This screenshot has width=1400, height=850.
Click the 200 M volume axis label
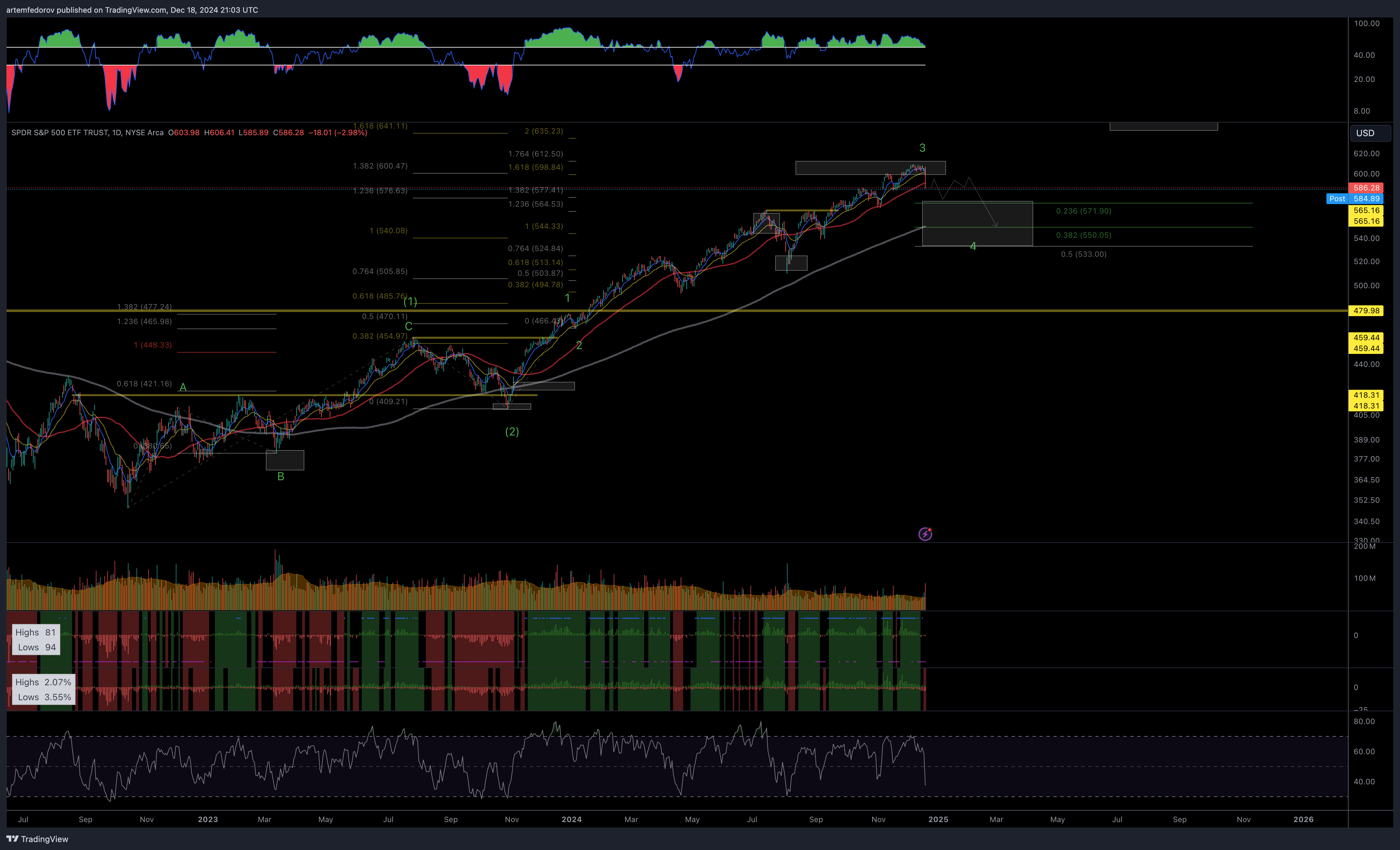[1365, 546]
